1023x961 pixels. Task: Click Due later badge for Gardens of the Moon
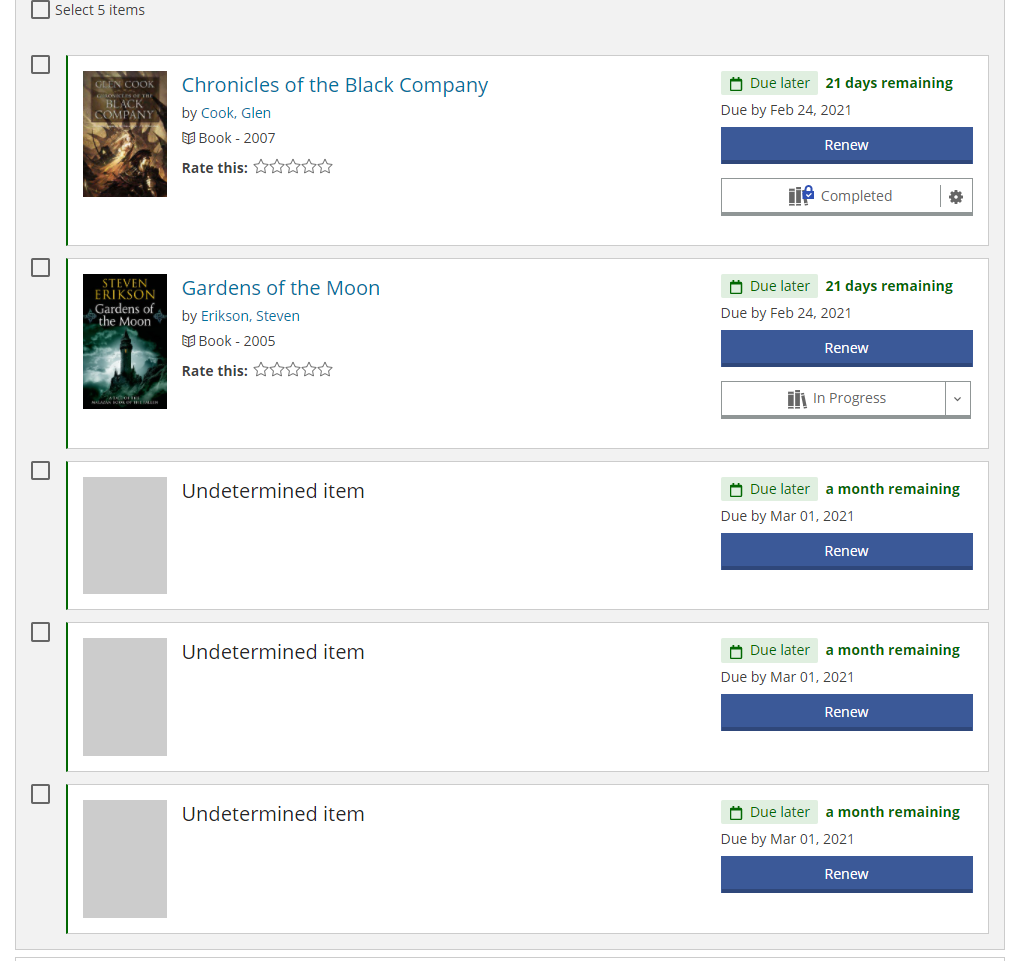tap(769, 286)
